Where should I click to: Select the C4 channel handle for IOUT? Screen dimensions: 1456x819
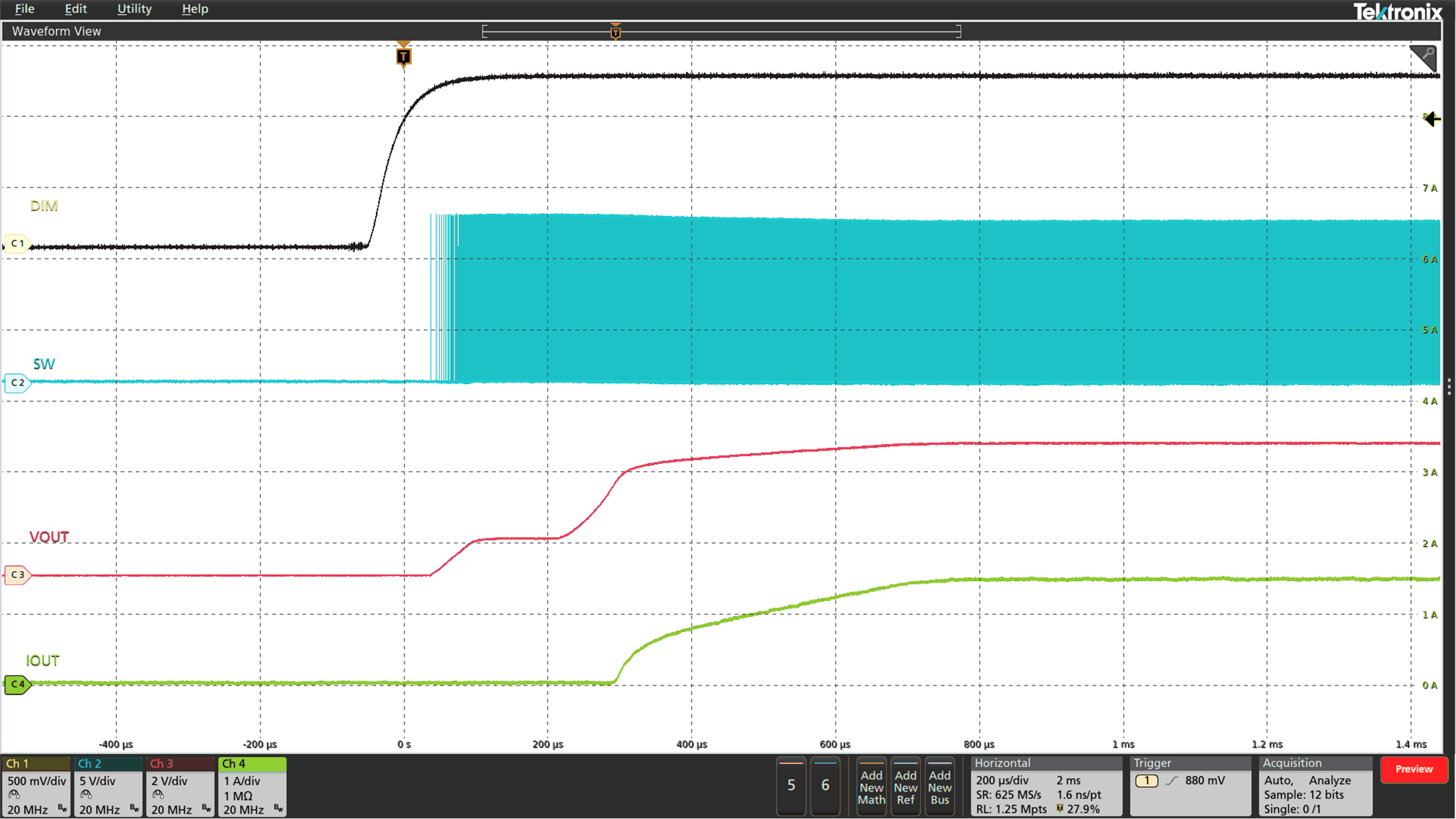coord(17,685)
